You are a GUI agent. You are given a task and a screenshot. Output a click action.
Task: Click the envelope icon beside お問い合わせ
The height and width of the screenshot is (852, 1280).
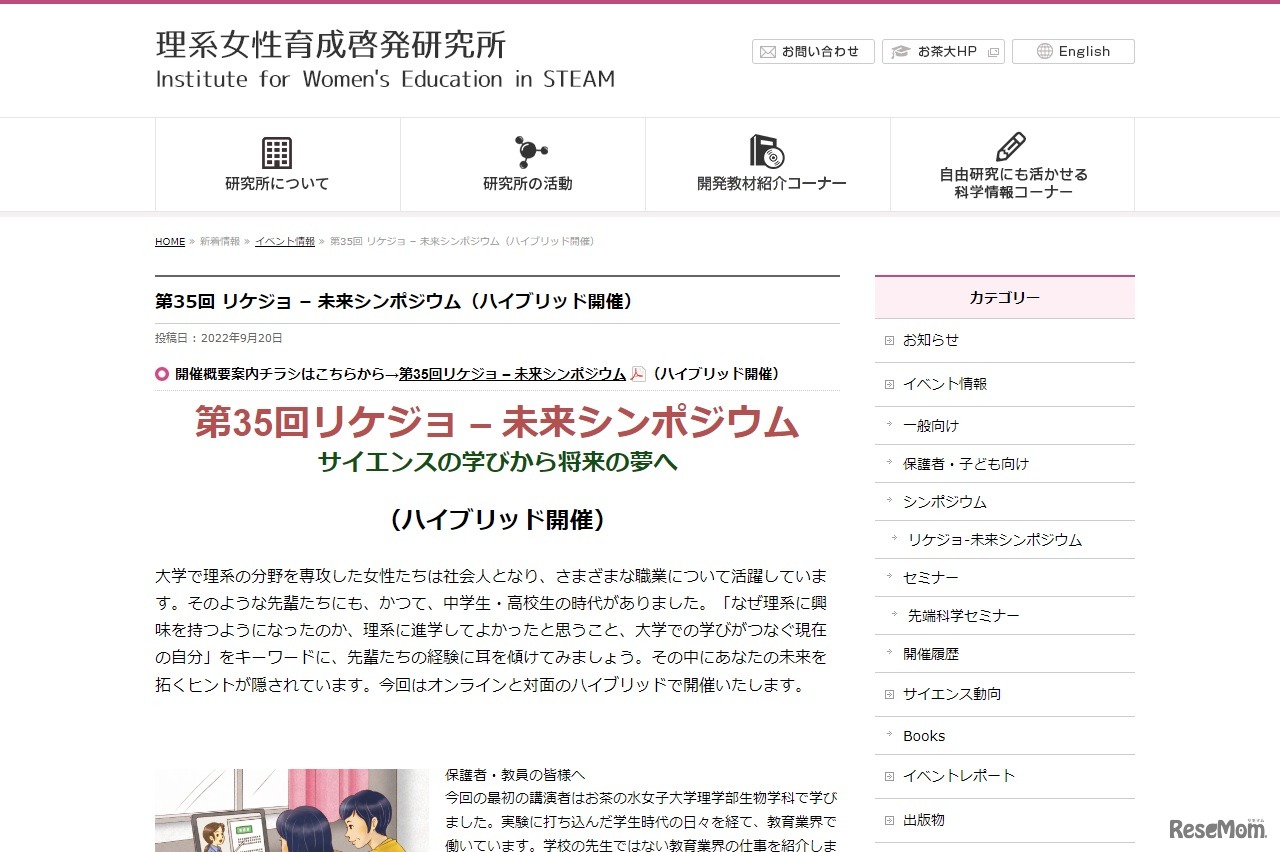(x=768, y=52)
